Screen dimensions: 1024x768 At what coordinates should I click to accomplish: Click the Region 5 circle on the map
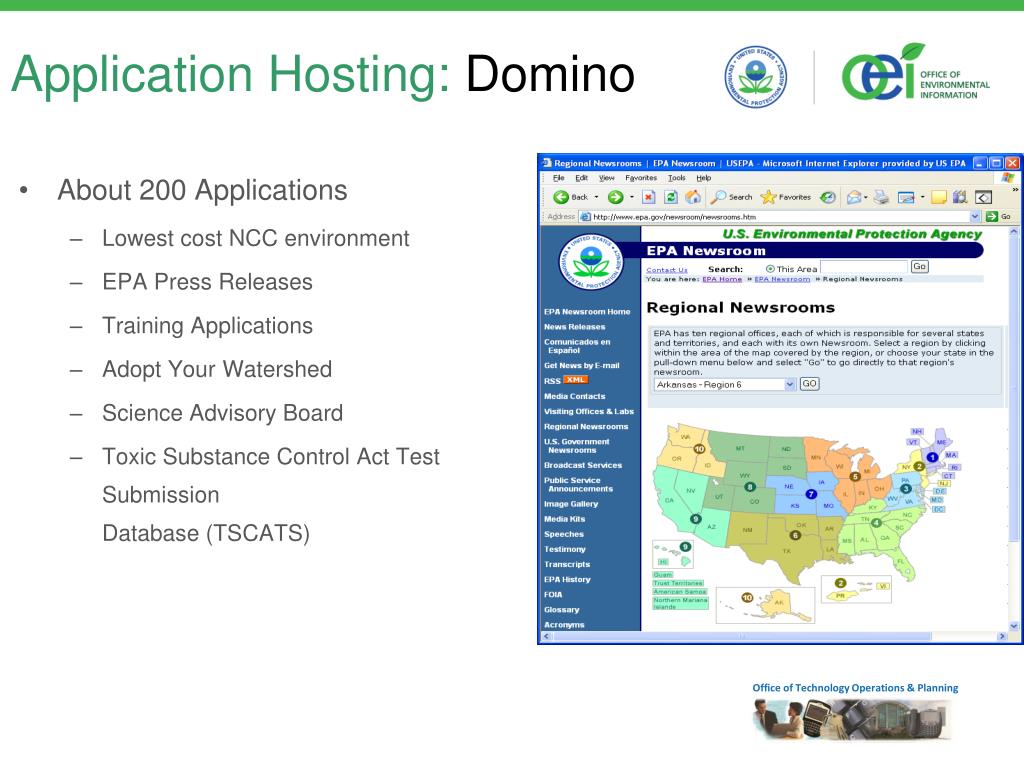pyautogui.click(x=855, y=477)
